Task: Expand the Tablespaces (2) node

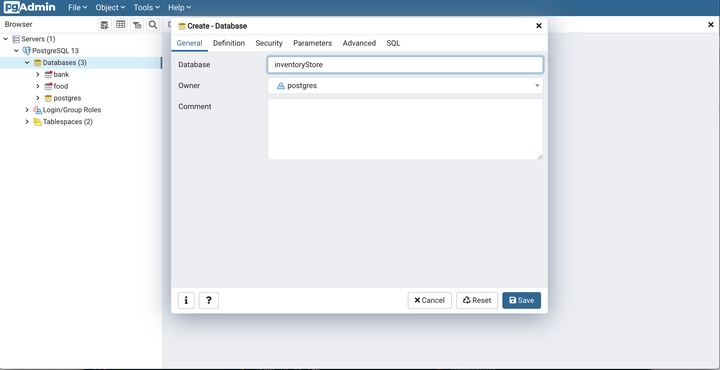Action: 27,122
